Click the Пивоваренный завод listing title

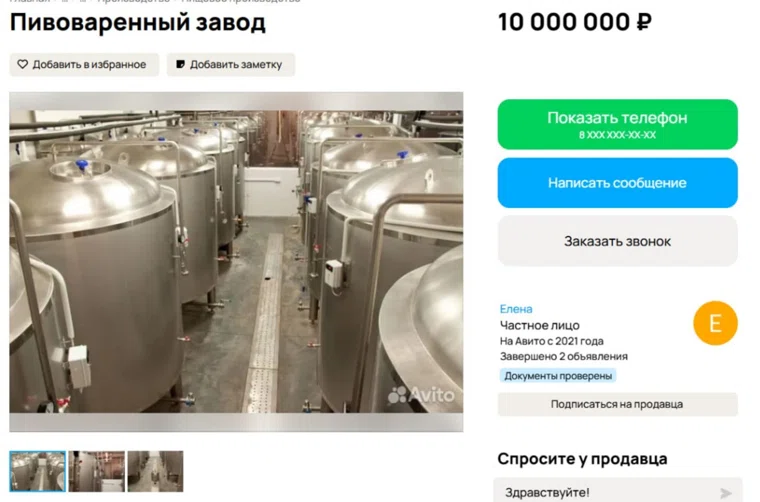point(138,23)
